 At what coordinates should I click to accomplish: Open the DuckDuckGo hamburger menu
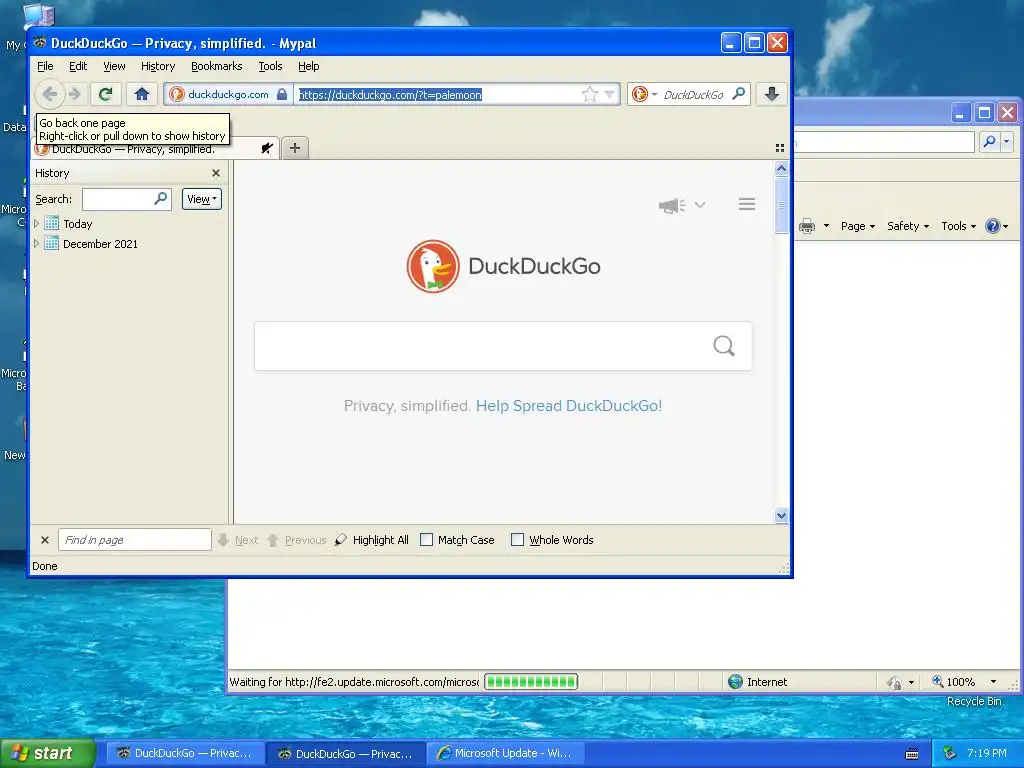click(747, 204)
